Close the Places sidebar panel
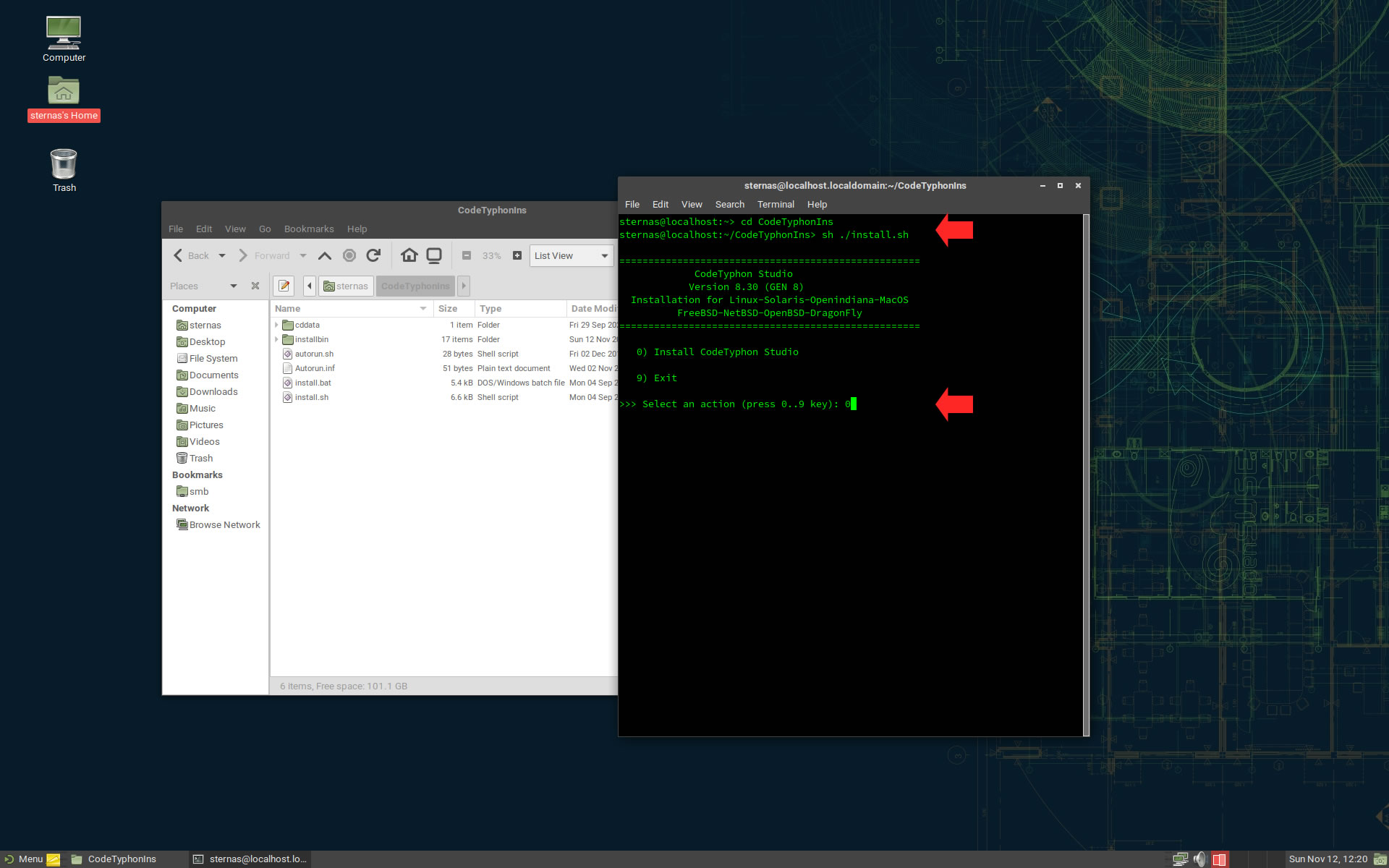 (x=255, y=286)
